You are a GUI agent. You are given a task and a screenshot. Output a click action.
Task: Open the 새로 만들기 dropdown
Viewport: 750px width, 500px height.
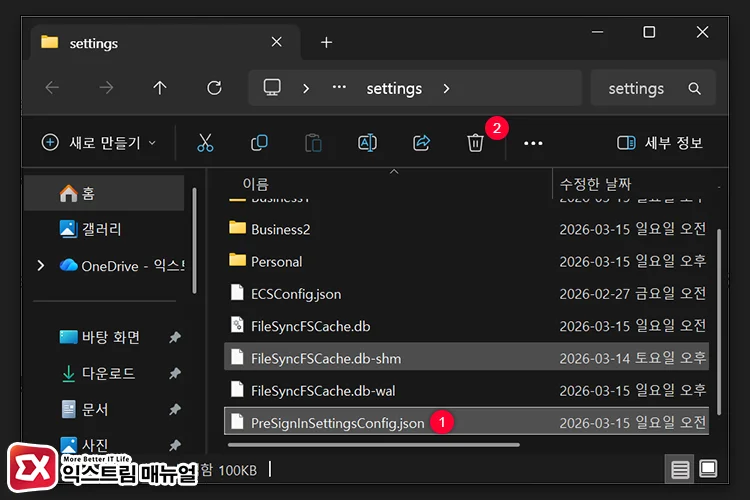click(99, 143)
